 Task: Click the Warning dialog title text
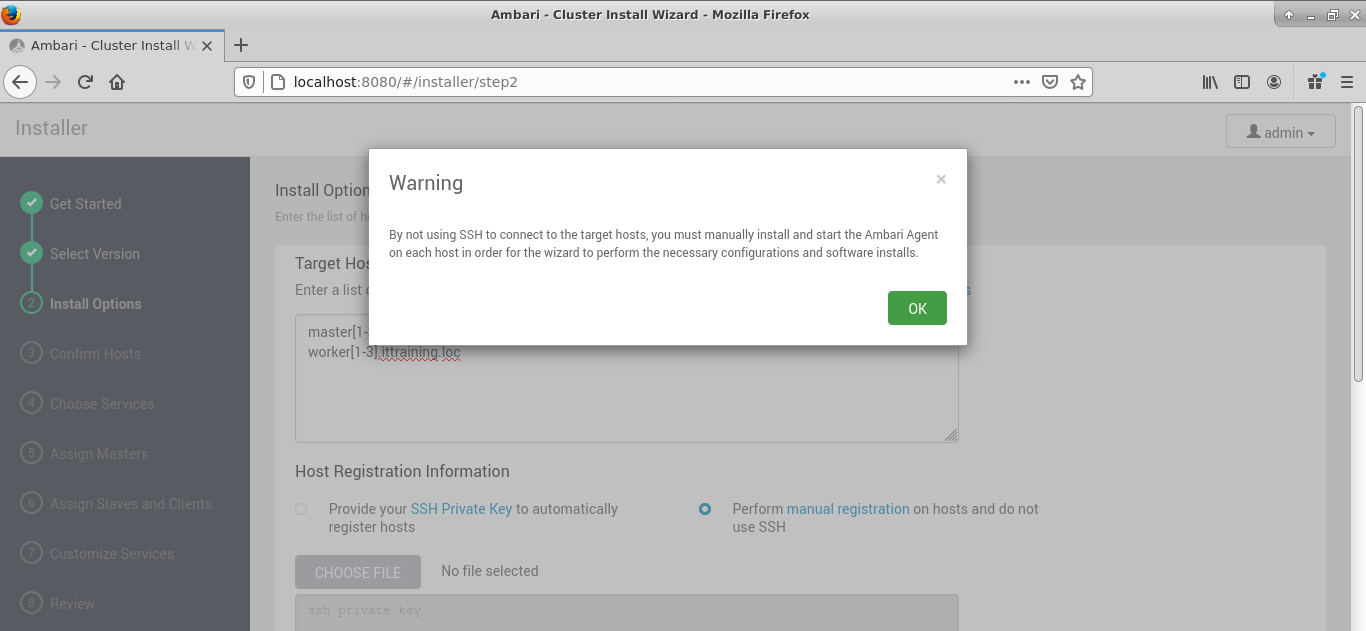(x=426, y=183)
